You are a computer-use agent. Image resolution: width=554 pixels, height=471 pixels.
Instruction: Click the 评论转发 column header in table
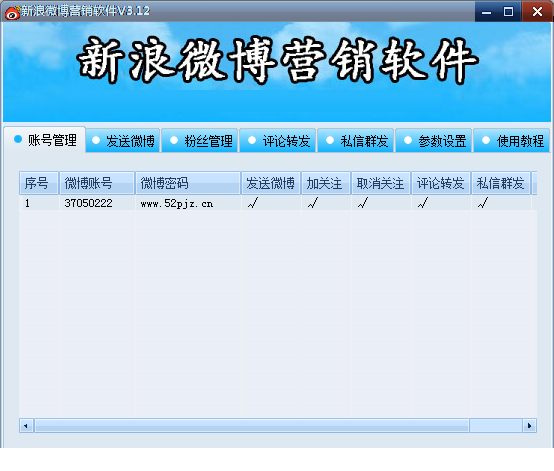coord(441,183)
